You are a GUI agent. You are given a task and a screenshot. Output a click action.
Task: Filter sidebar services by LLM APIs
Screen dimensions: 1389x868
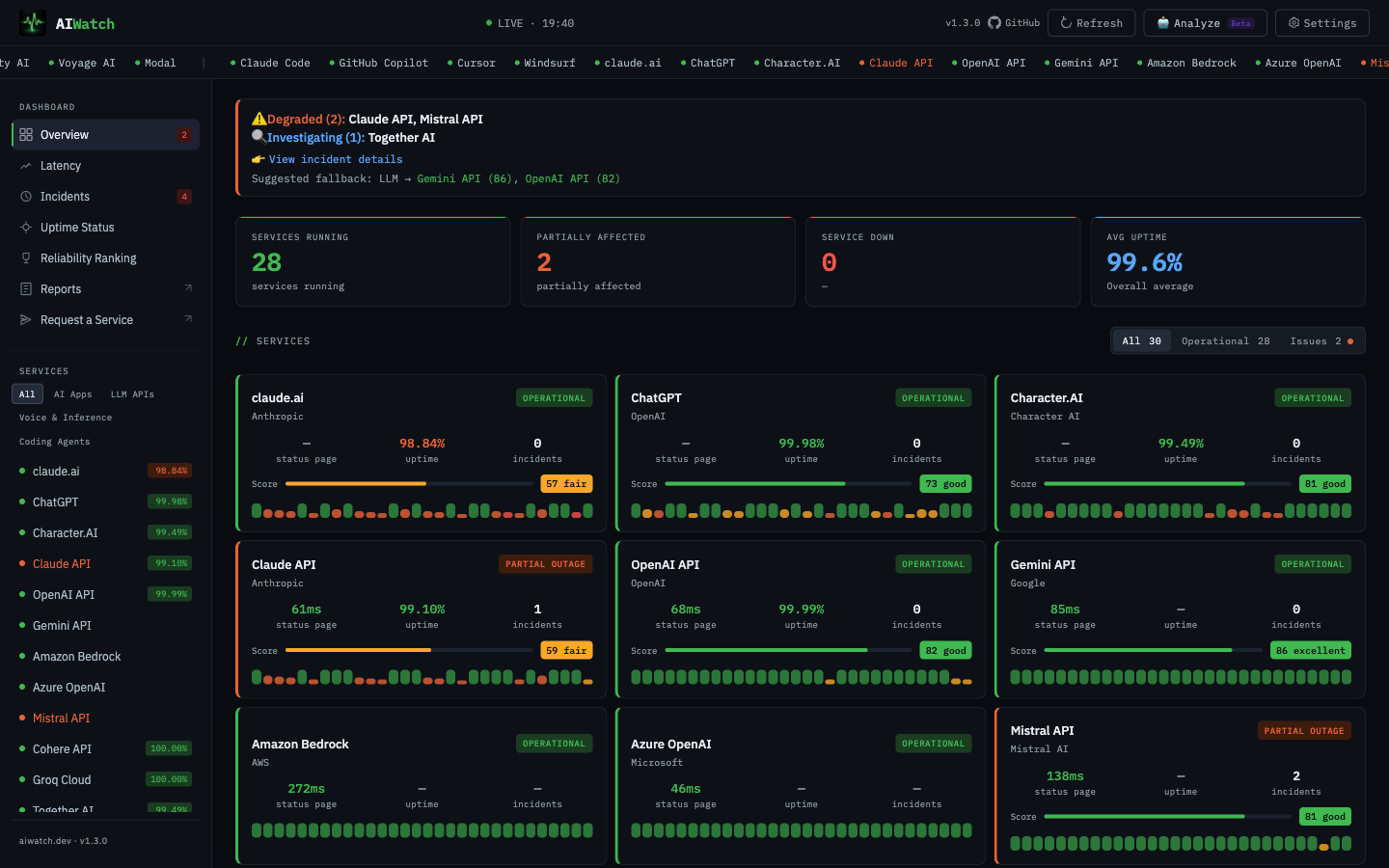tap(132, 394)
